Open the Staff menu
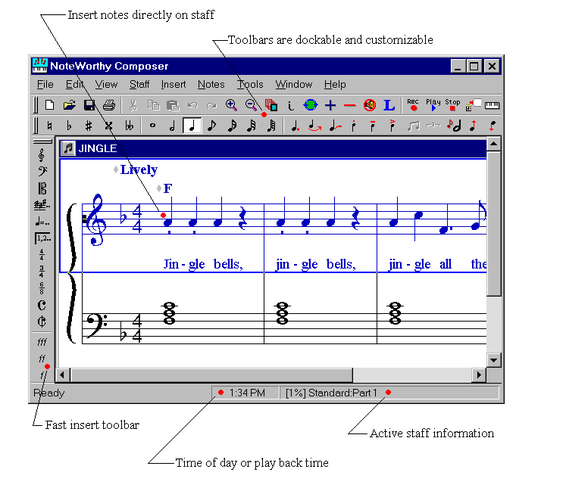This screenshot has height=491, width=566. (139, 84)
